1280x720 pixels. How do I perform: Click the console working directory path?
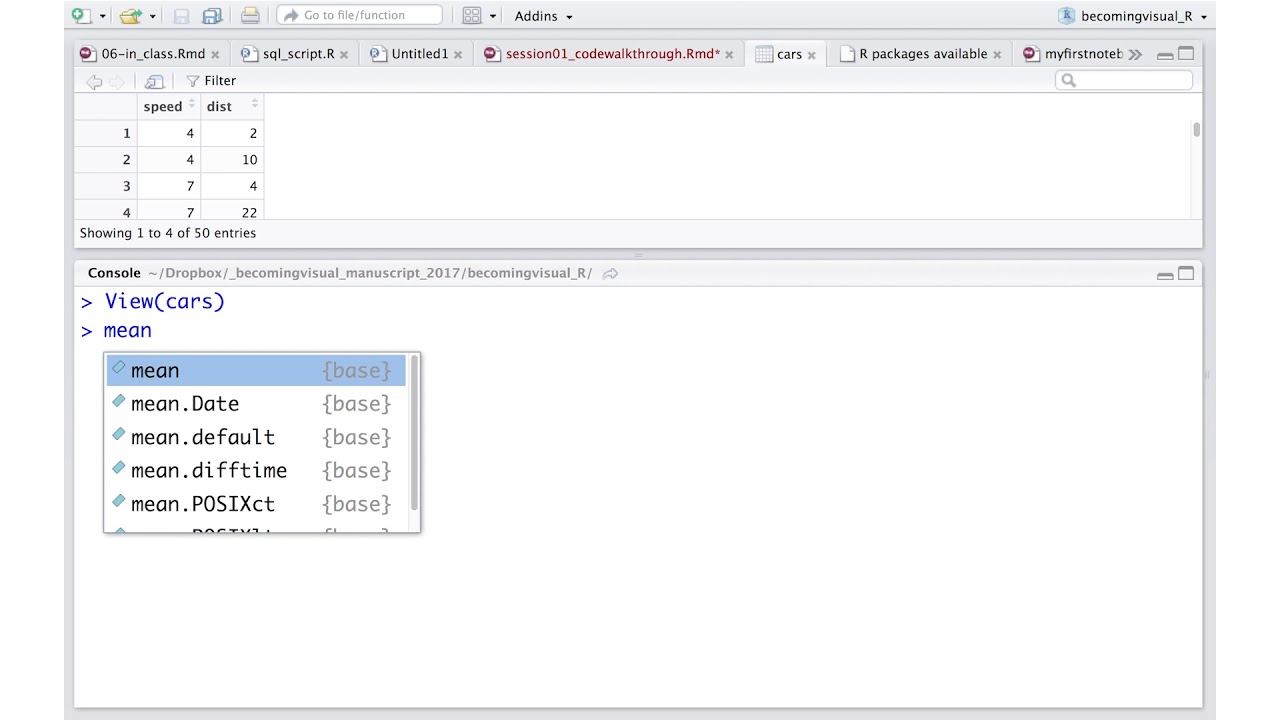370,273
